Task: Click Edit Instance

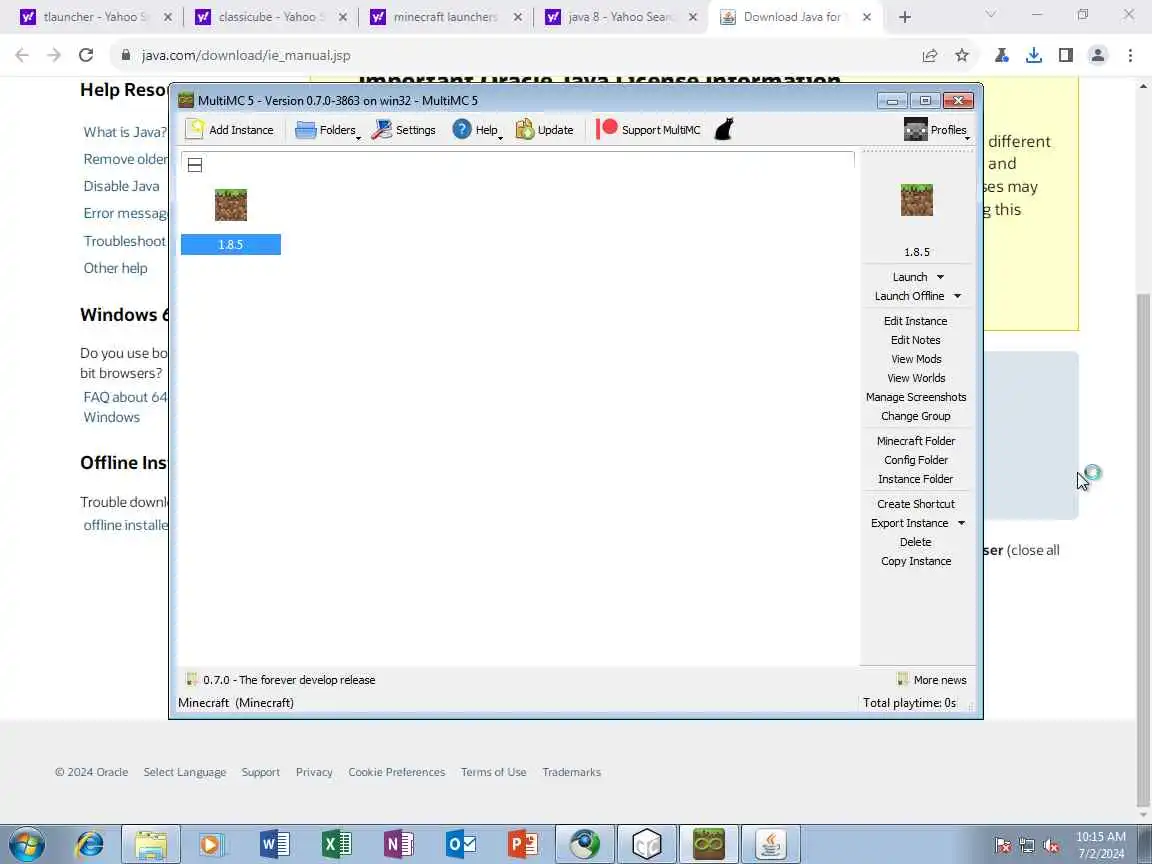Action: [x=915, y=321]
